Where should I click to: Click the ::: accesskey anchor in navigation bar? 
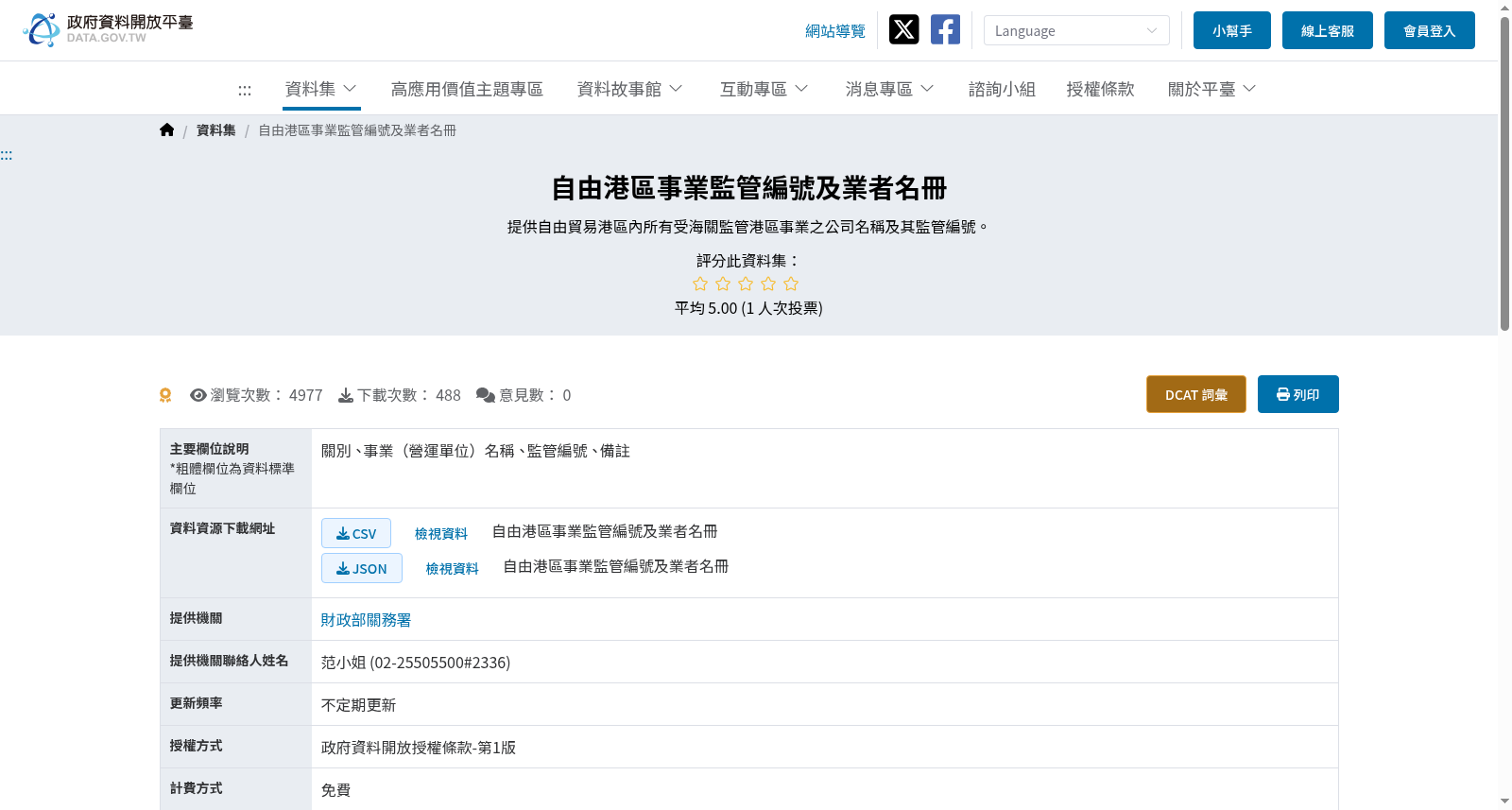pyautogui.click(x=245, y=90)
